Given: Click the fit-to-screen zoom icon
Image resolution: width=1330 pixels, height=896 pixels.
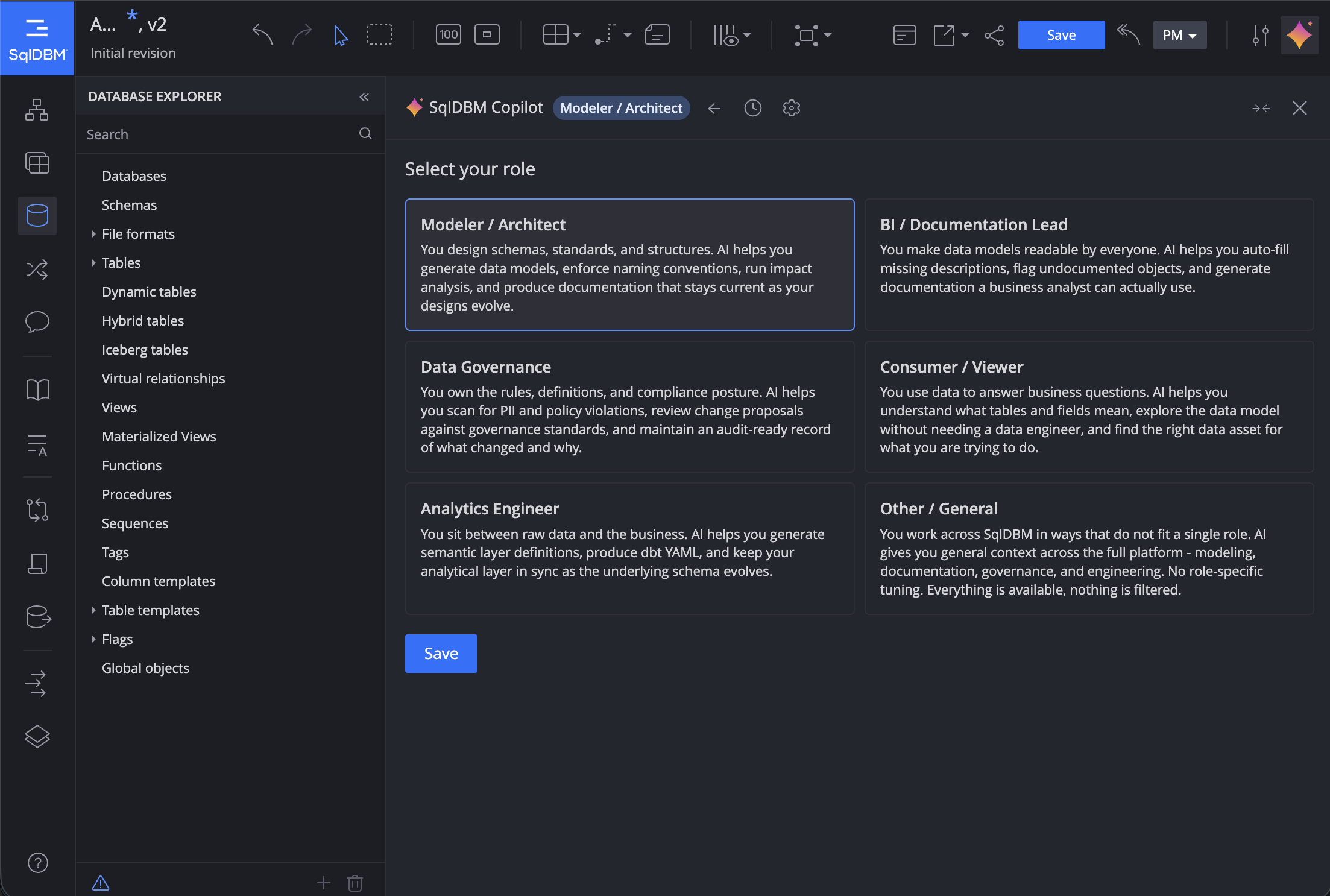Looking at the screenshot, I should click(x=487, y=34).
